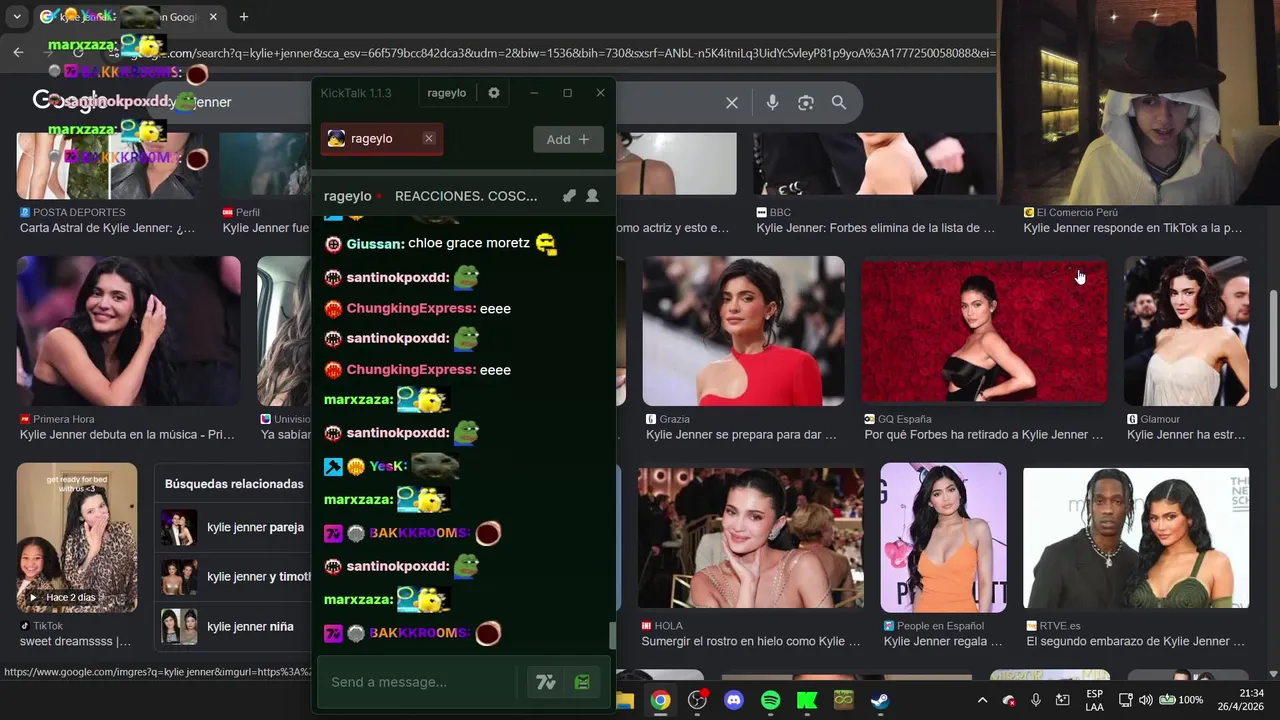Open HOLA Kylie Jenner image result
1280x720 pixels.
click(x=751, y=538)
